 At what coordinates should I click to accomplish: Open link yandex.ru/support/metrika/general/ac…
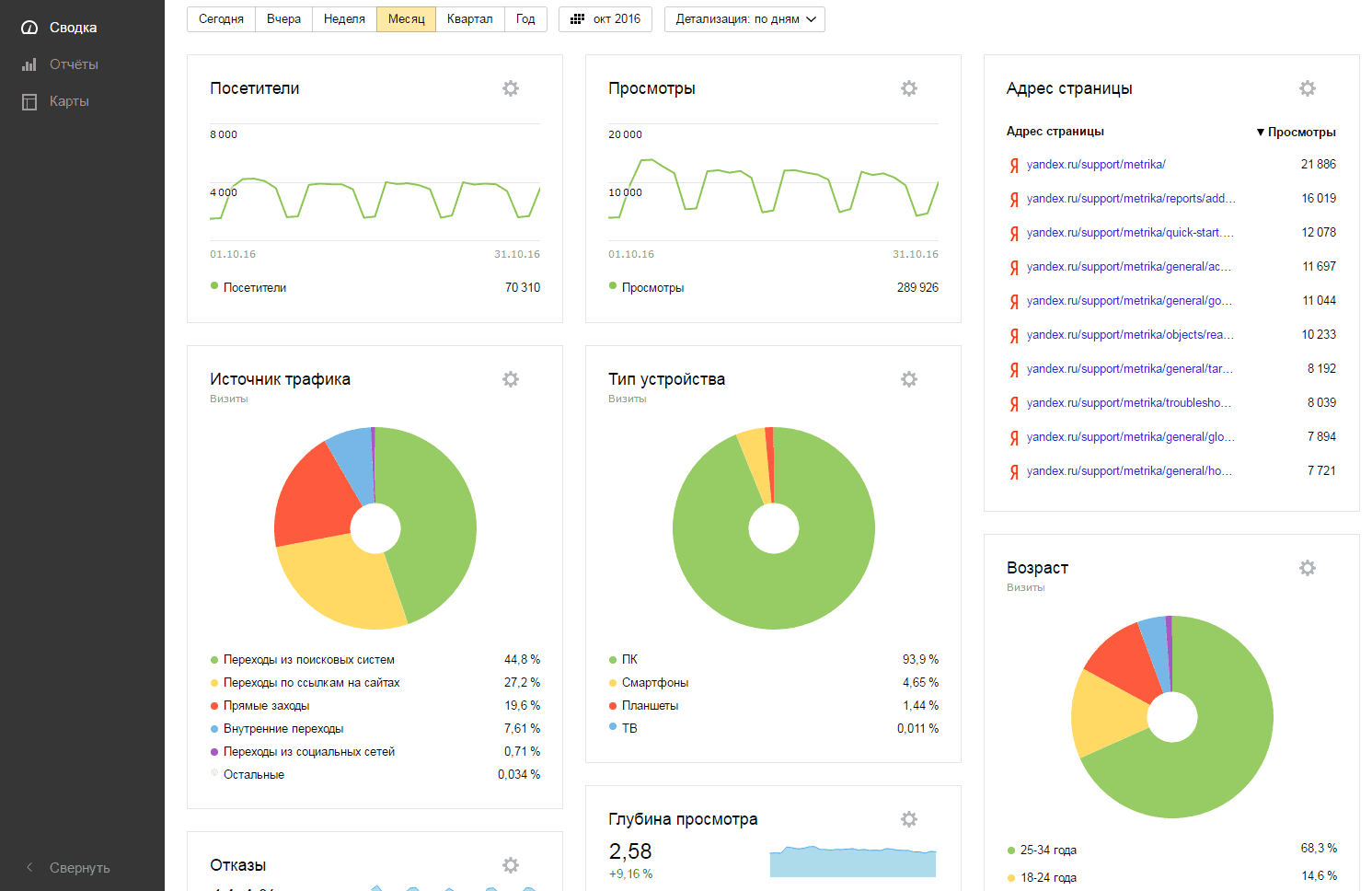(1129, 267)
